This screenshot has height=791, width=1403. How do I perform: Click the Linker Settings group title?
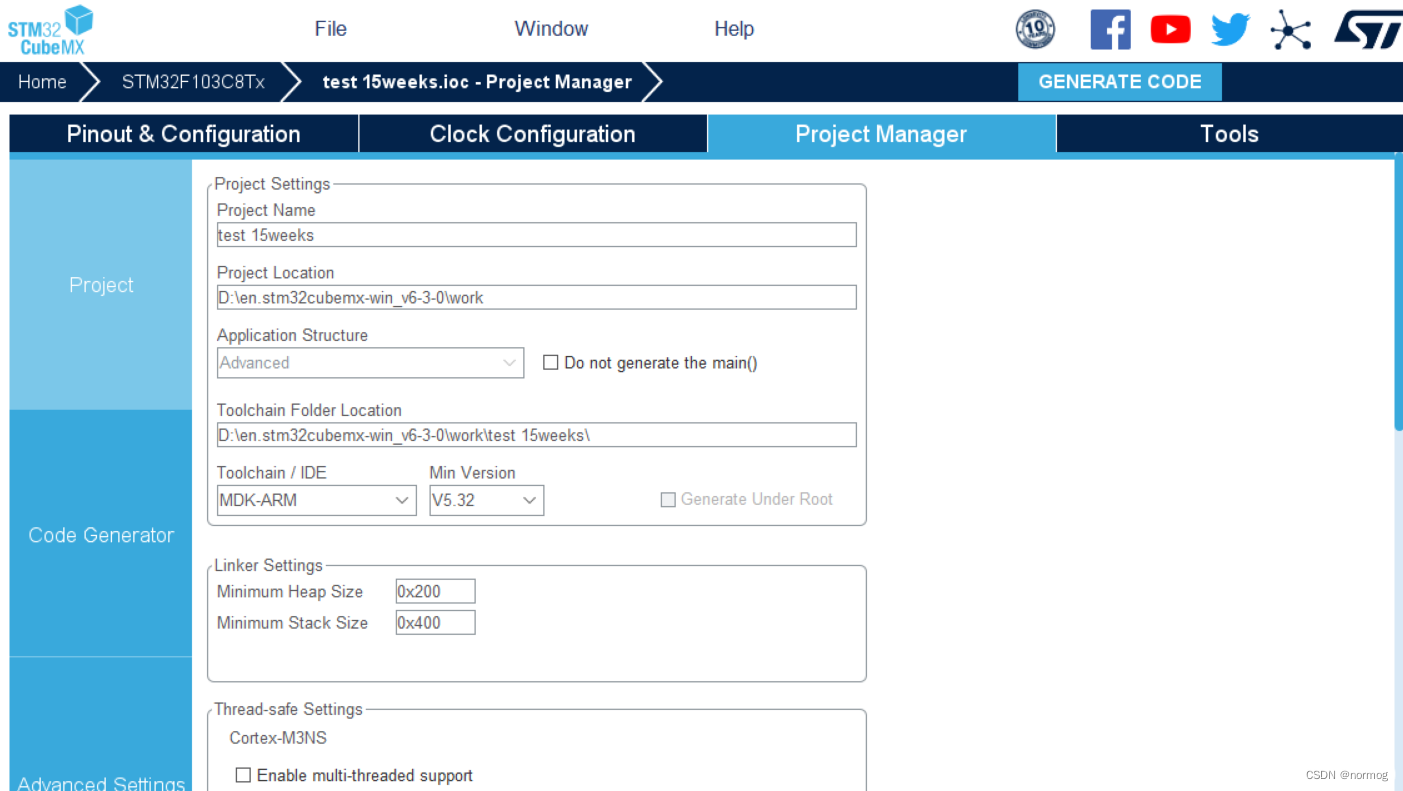coord(269,565)
